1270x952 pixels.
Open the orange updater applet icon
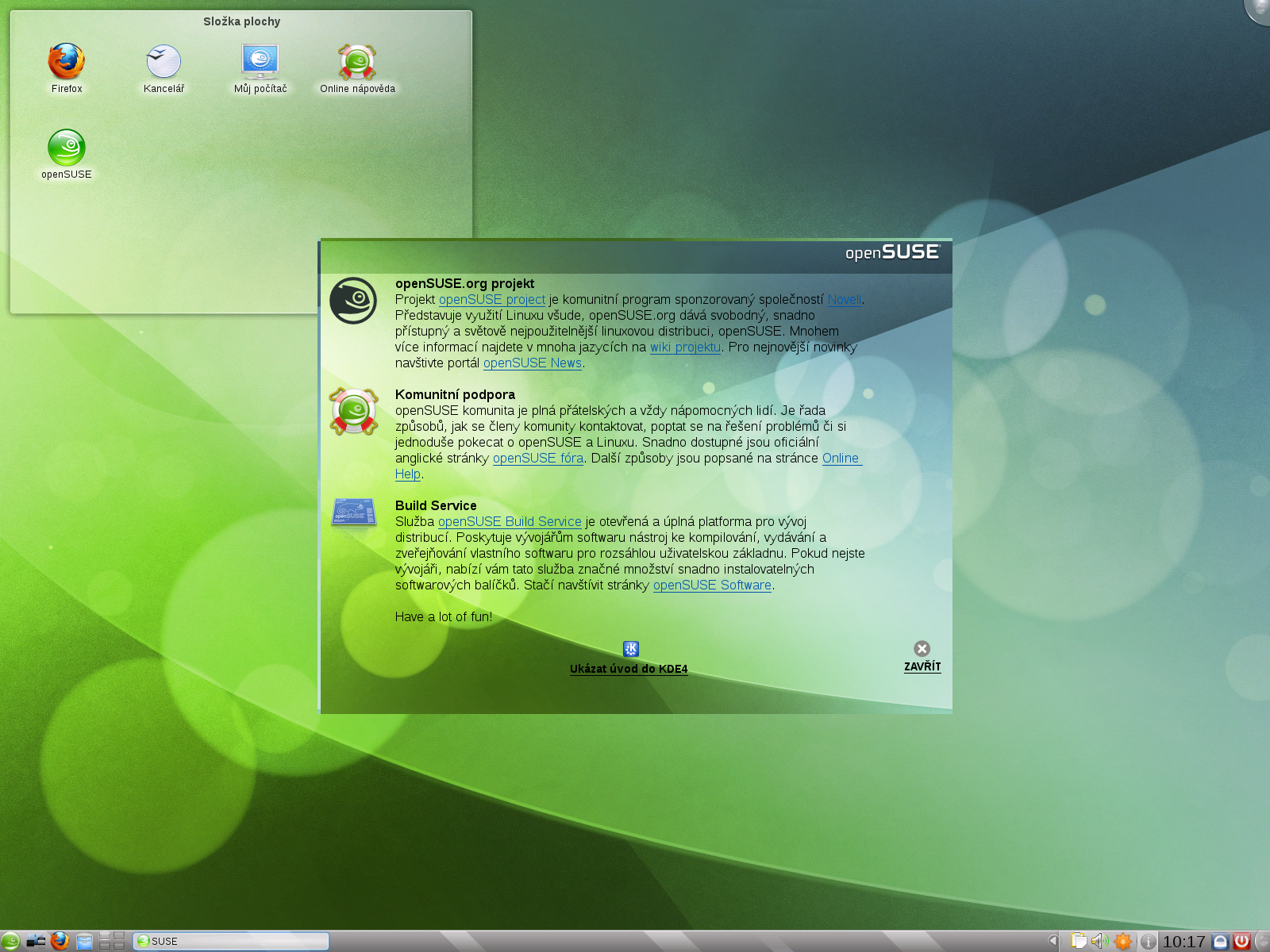[1122, 941]
